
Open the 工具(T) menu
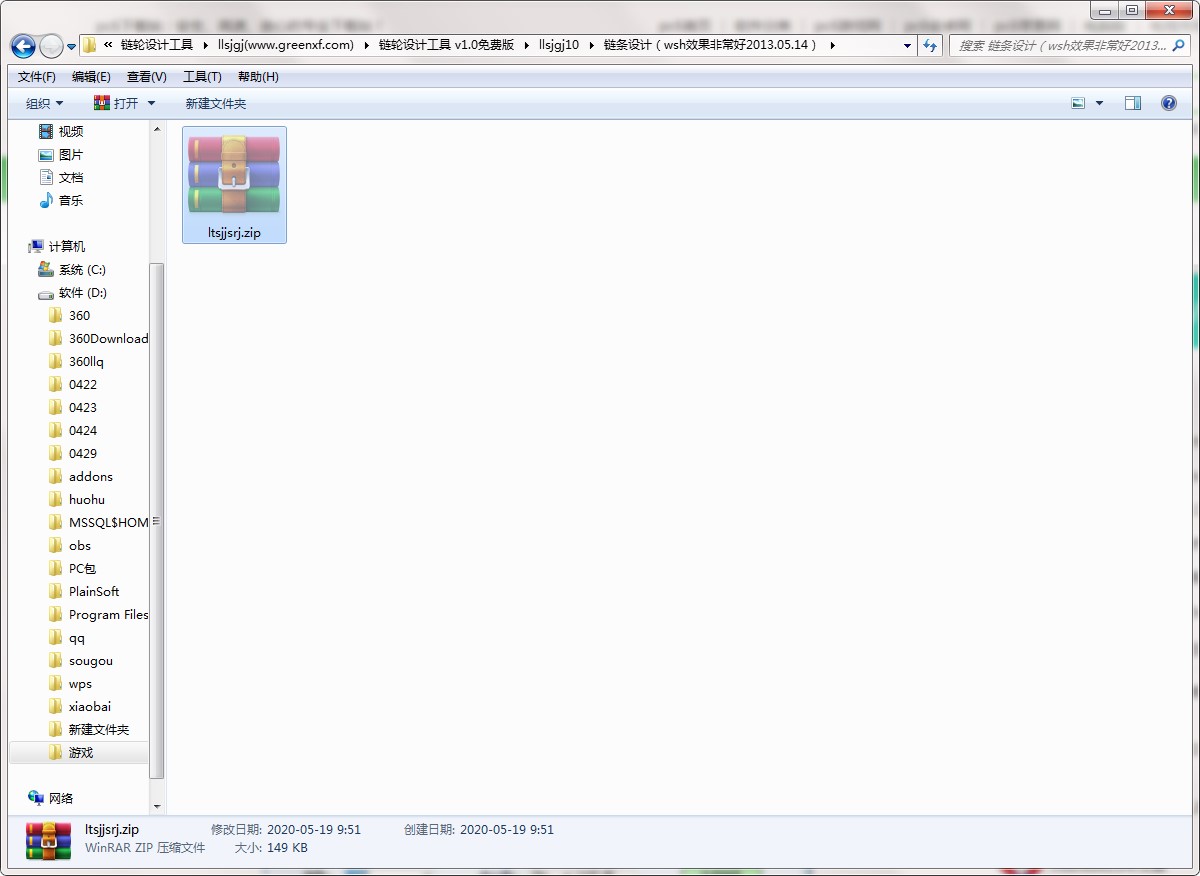(202, 77)
